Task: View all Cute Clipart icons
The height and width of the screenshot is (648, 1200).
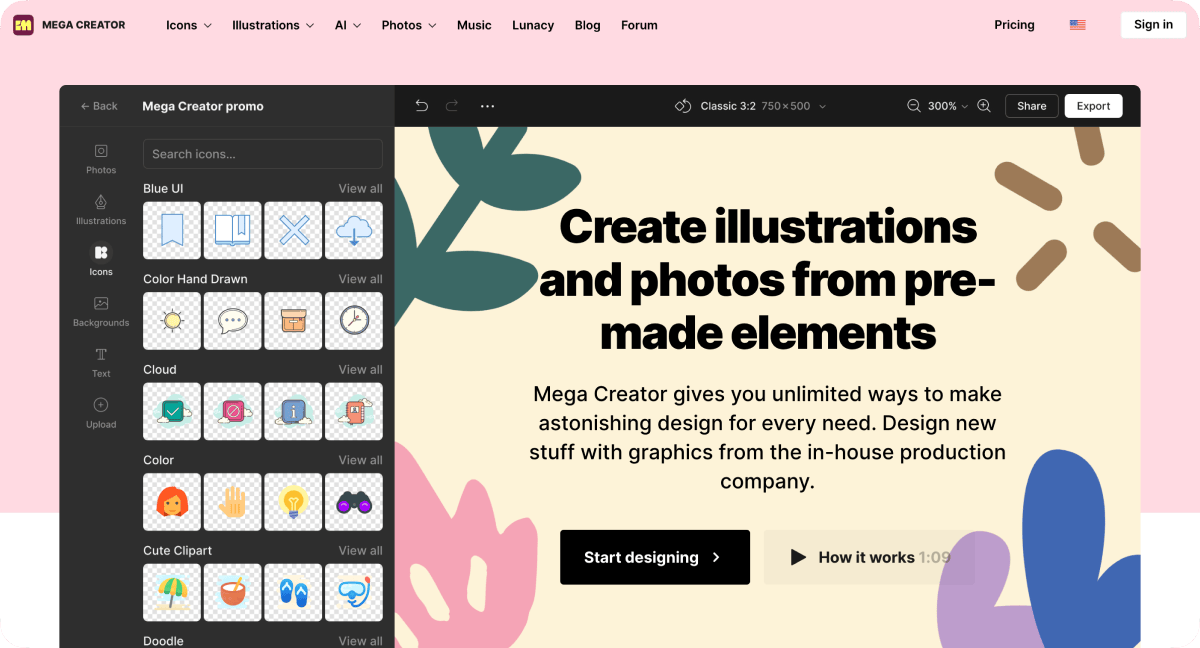Action: click(x=360, y=551)
